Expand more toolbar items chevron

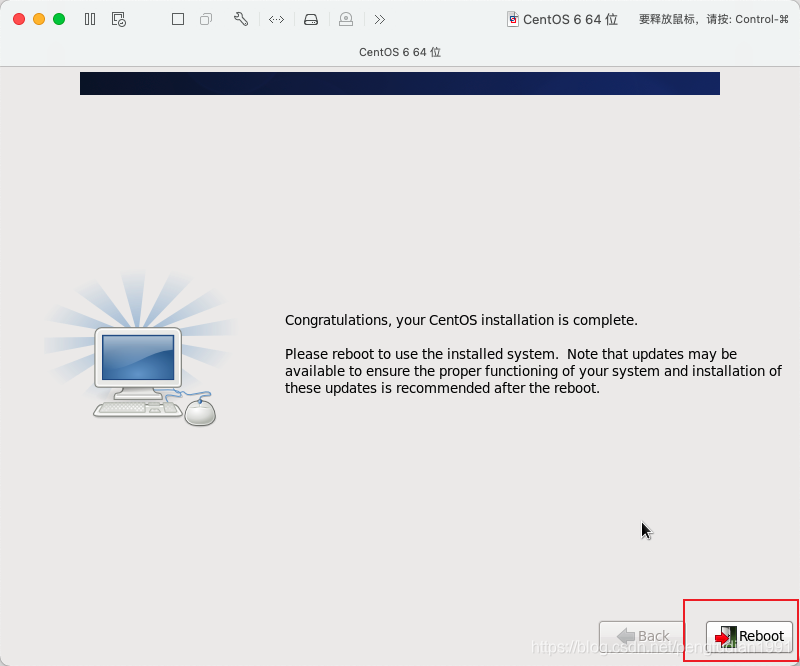coord(379,19)
